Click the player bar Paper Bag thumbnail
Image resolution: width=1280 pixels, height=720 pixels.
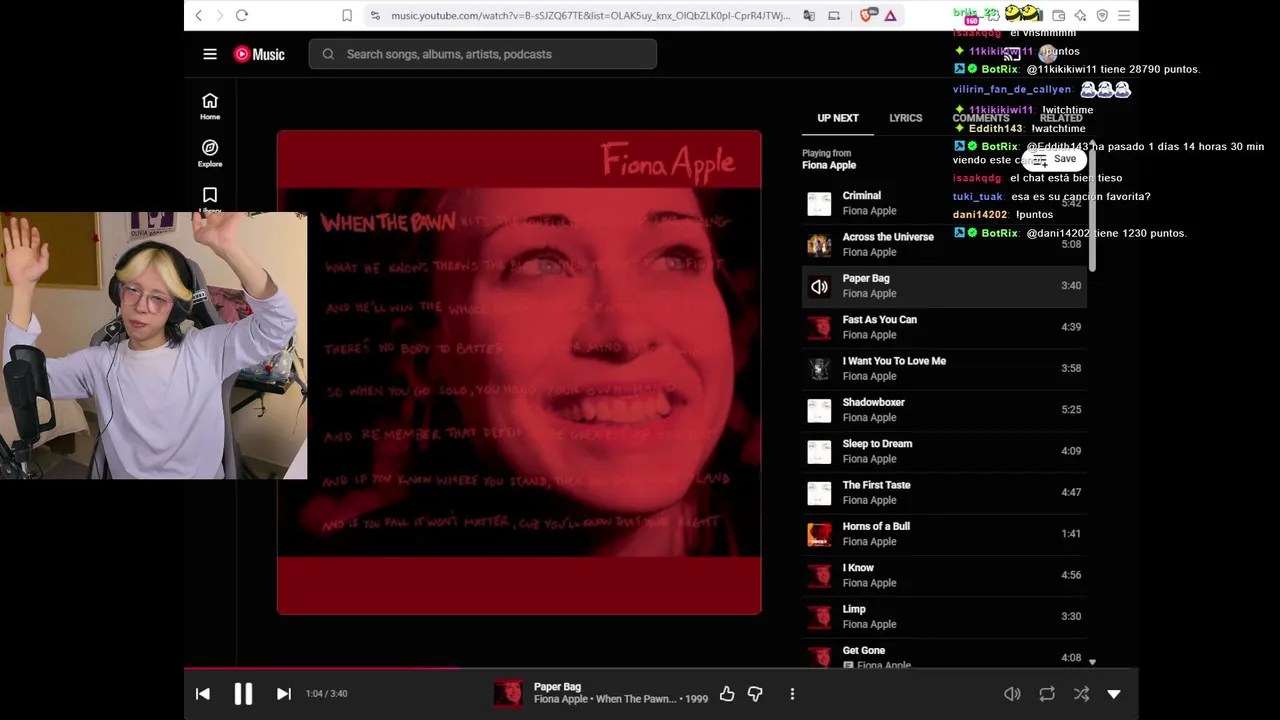point(508,693)
